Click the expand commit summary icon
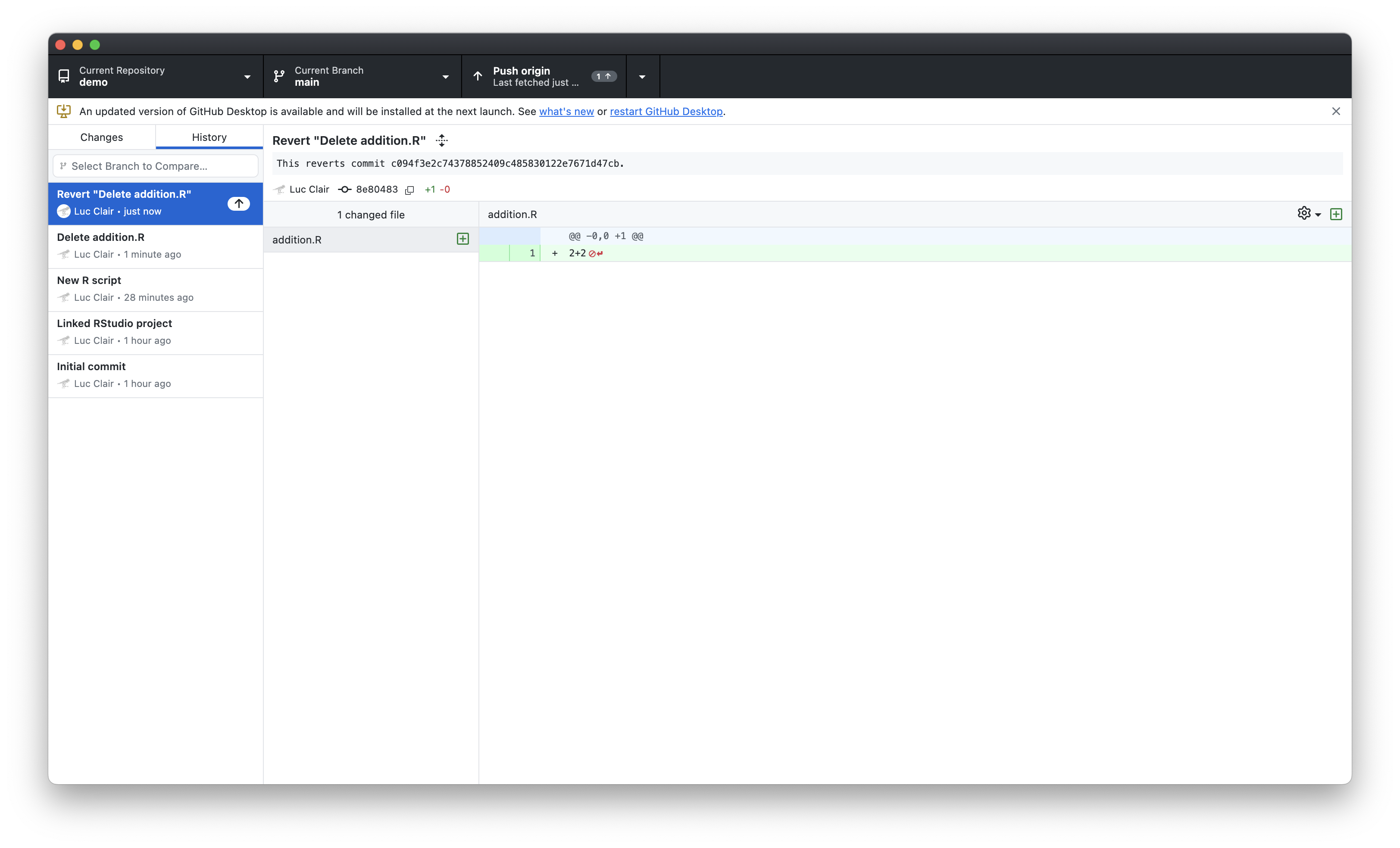Viewport: 1400px width, 848px height. coord(442,141)
